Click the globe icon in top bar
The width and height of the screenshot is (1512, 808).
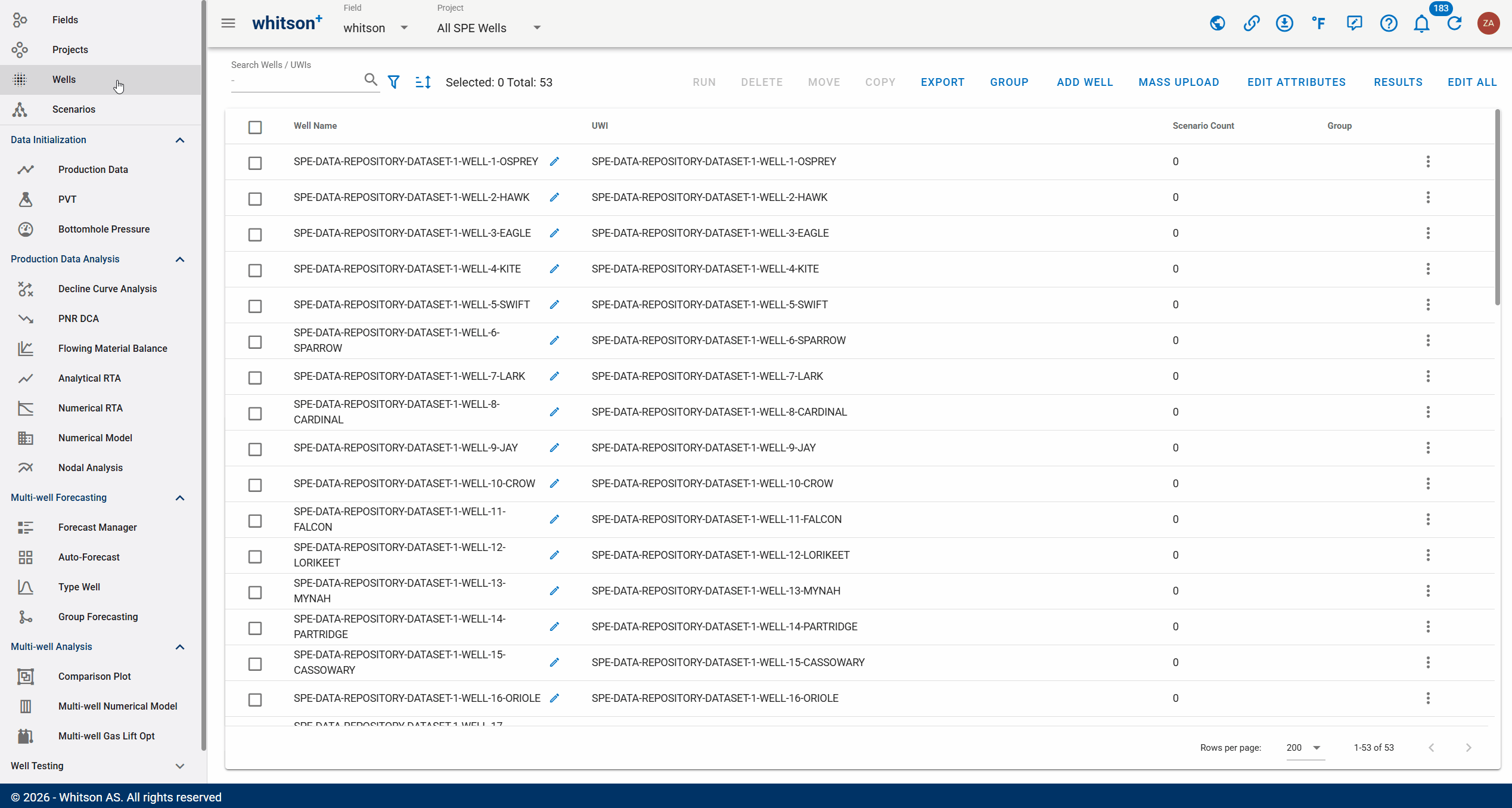point(1217,23)
